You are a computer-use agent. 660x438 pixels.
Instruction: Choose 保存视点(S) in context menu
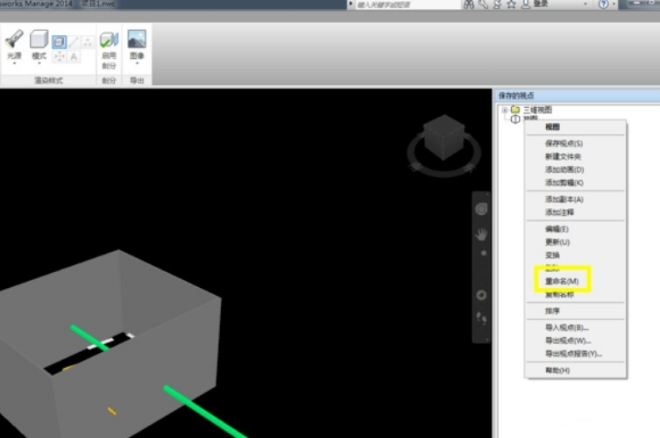[x=575, y=143]
